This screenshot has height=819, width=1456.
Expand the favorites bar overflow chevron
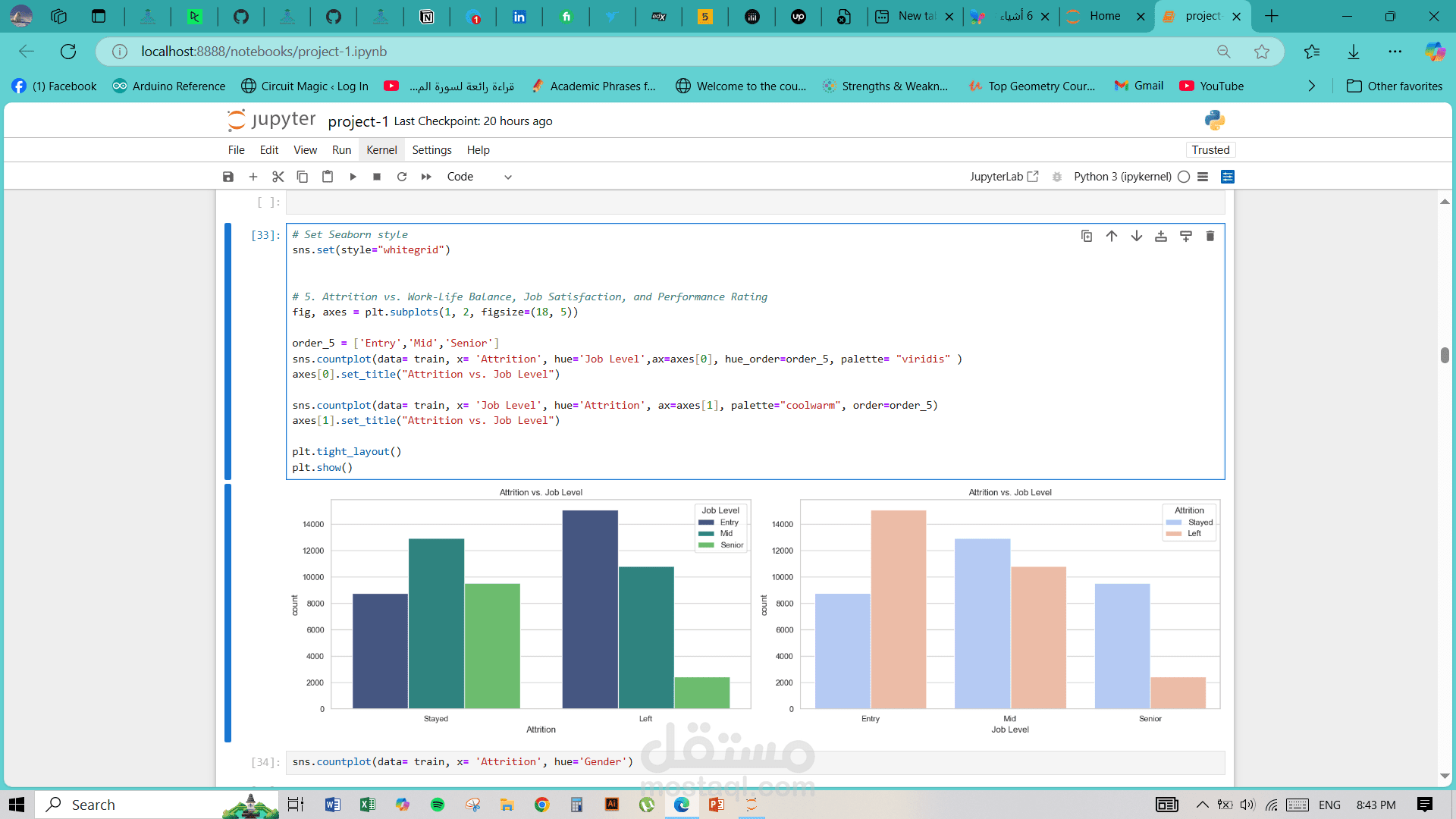pos(1312,86)
